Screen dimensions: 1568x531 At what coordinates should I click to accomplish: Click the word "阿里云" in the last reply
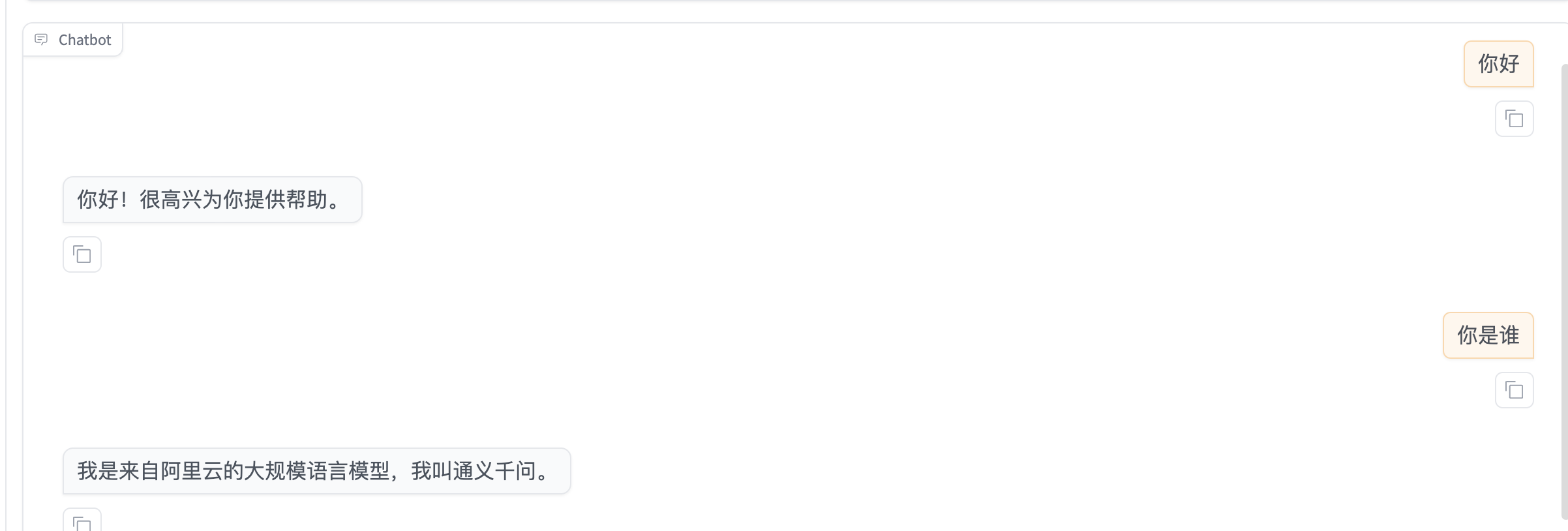(x=191, y=471)
